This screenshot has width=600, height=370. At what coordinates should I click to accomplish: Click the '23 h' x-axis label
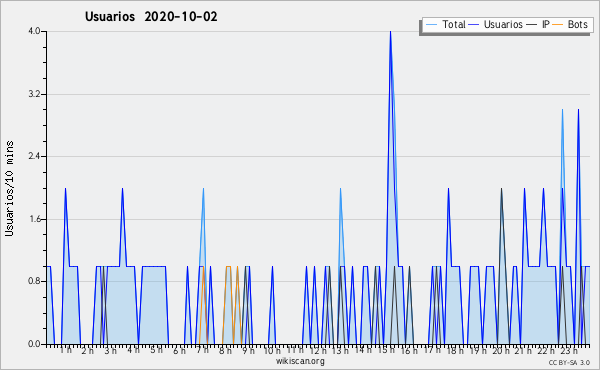pyautogui.click(x=569, y=350)
